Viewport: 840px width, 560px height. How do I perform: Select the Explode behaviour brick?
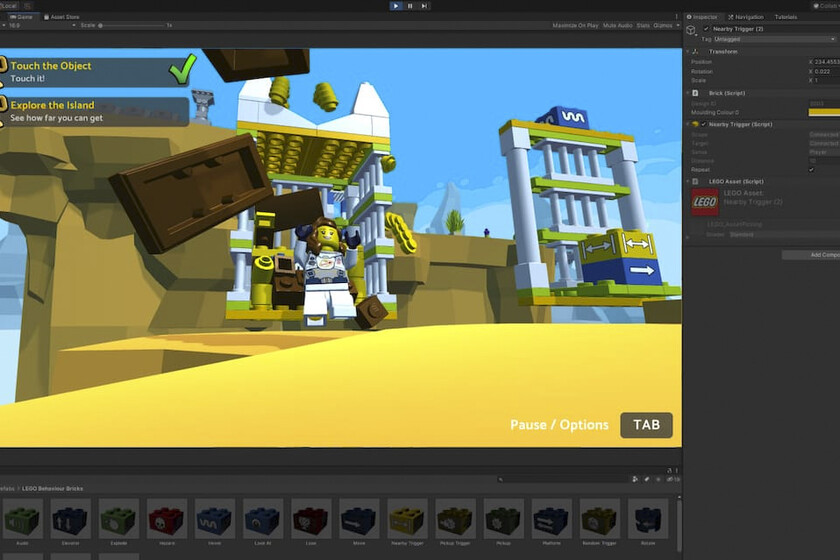point(118,519)
